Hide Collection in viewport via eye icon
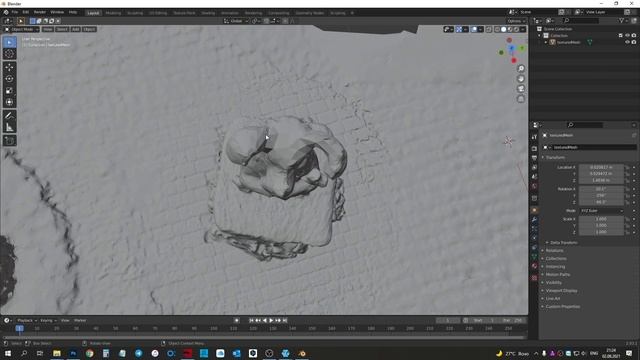The height and width of the screenshot is (360, 640). 627,36
